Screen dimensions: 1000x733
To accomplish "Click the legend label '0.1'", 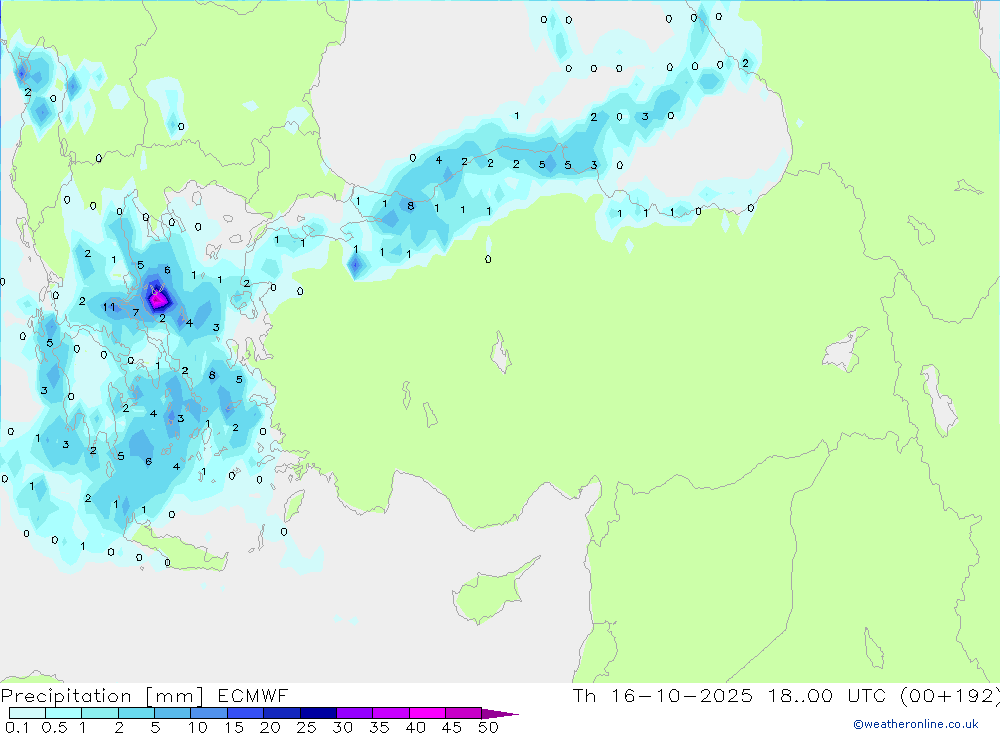I will click(x=17, y=727).
